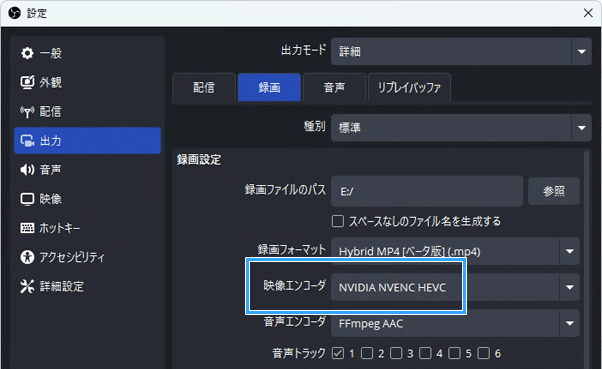Uncheck audio track 1 checkbox
The height and width of the screenshot is (369, 602).
[x=338, y=353]
